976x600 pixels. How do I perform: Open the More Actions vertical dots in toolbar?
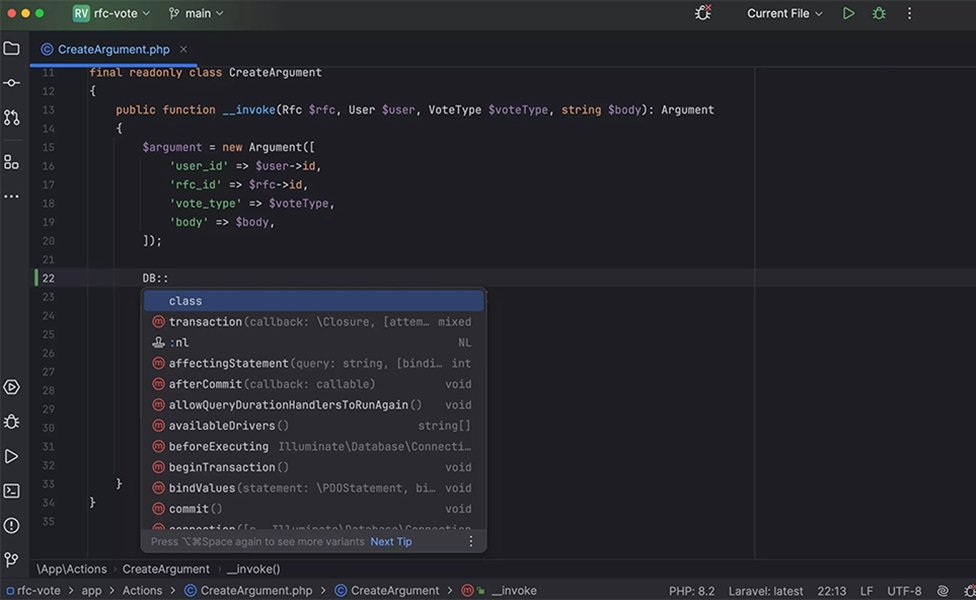(909, 13)
